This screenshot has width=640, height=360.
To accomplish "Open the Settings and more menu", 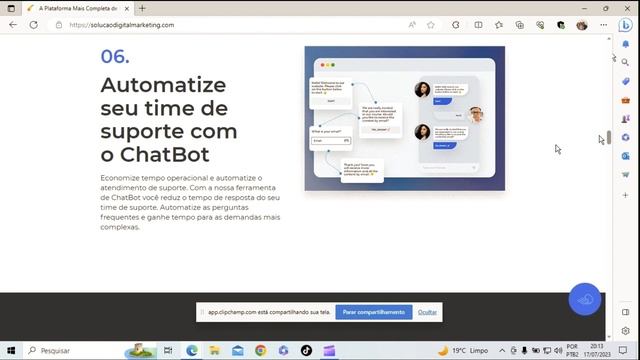I will [x=603, y=25].
